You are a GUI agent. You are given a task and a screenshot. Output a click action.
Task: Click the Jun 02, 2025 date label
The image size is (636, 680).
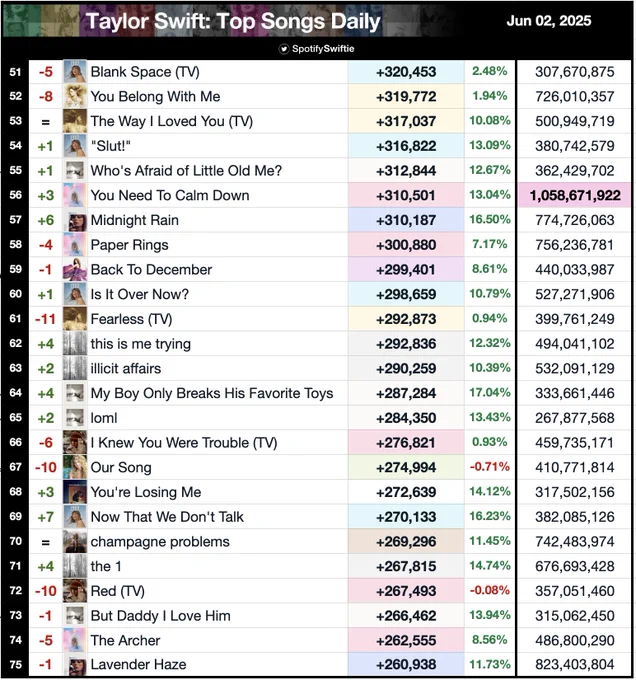tap(548, 21)
